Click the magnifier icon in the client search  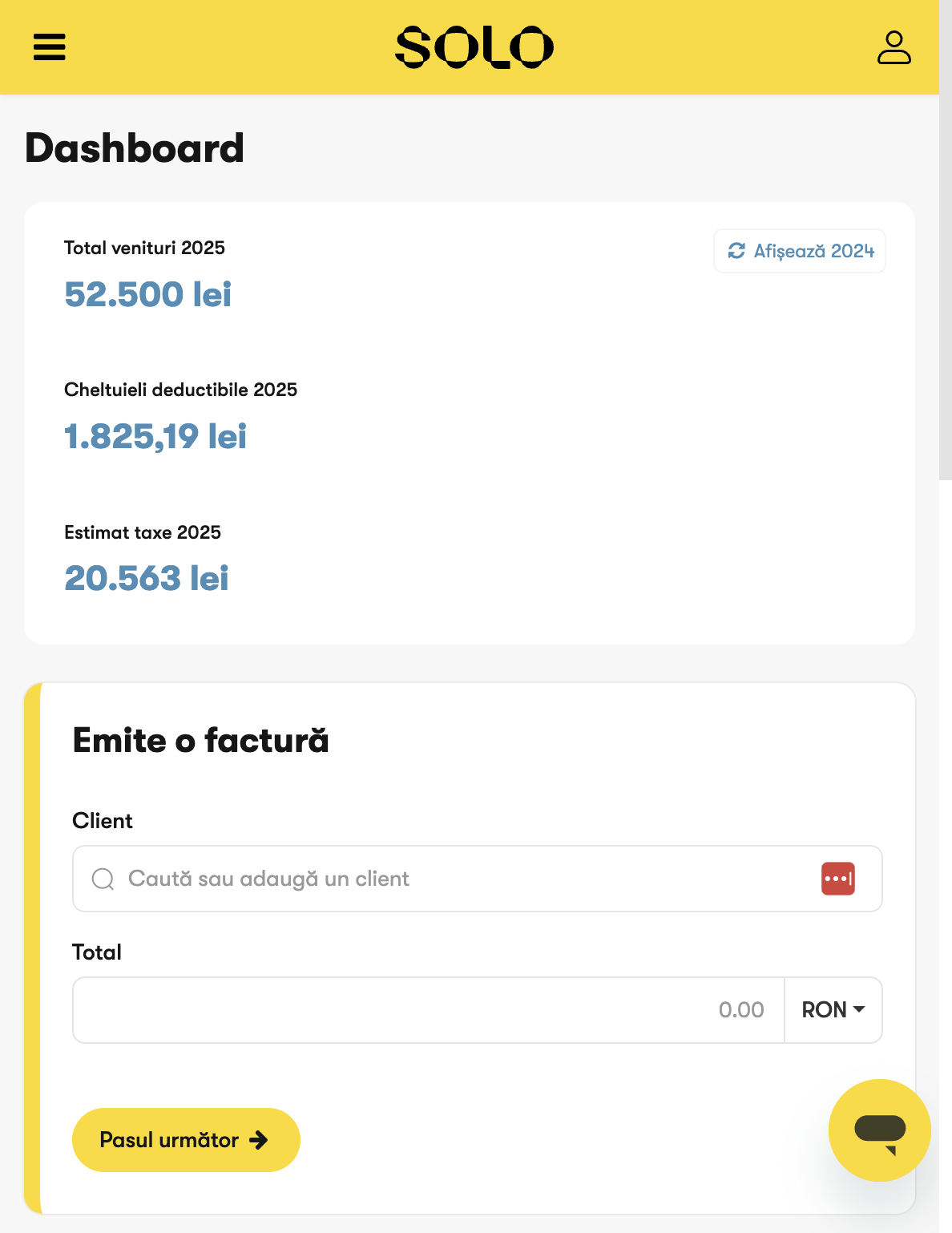103,879
